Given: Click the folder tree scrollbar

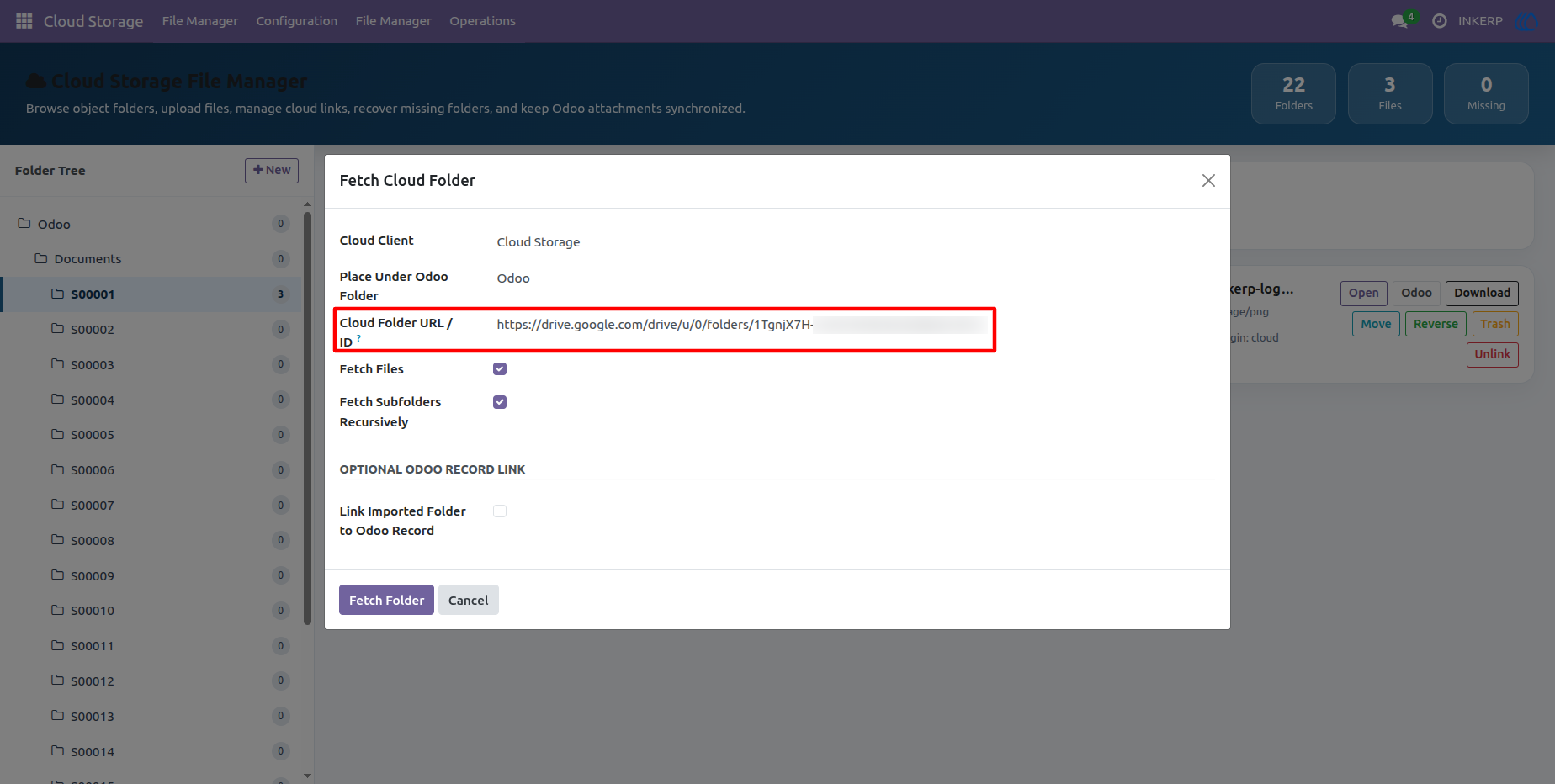Looking at the screenshot, I should tap(307, 418).
